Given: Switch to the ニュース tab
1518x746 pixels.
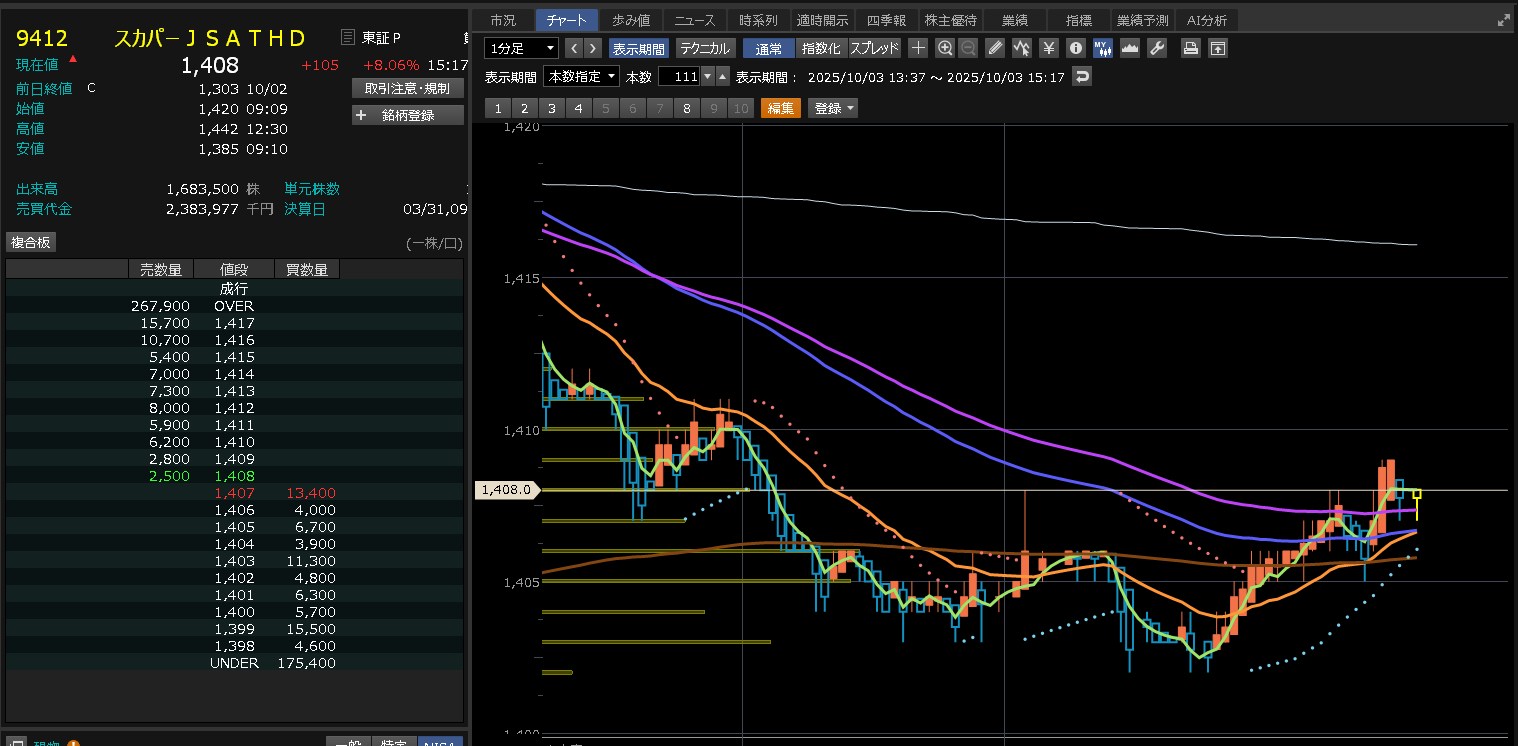Looking at the screenshot, I should pyautogui.click(x=694, y=20).
